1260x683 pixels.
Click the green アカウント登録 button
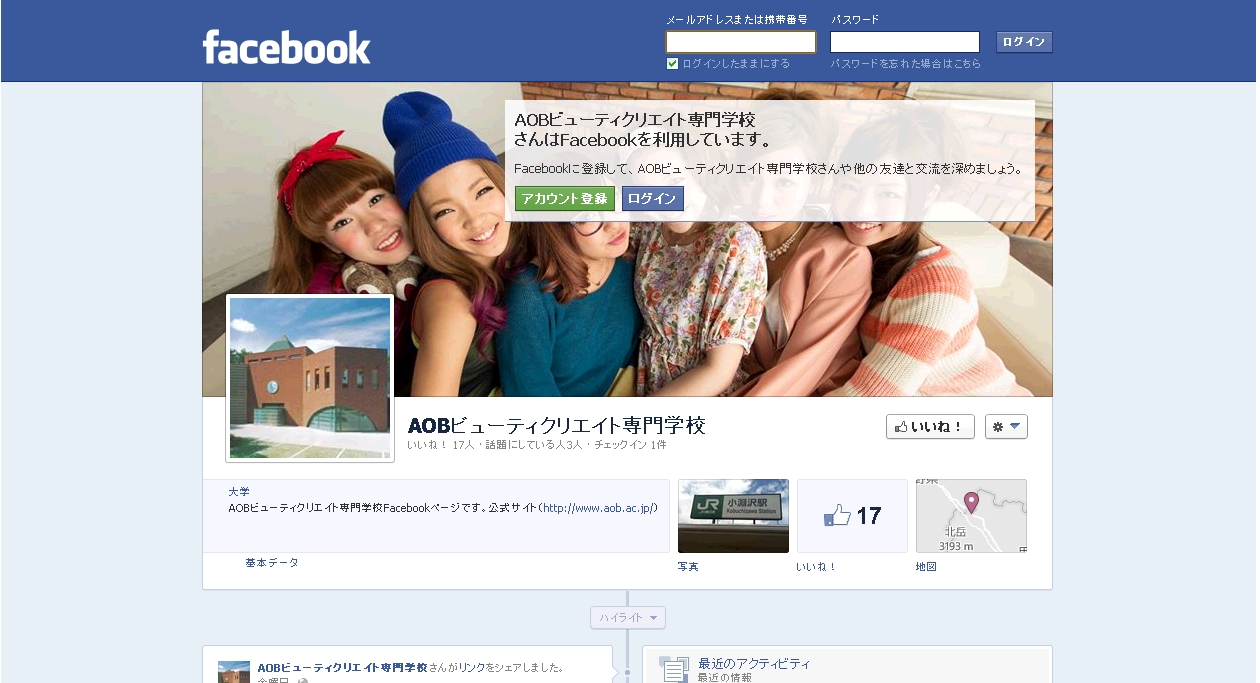[x=565, y=199]
